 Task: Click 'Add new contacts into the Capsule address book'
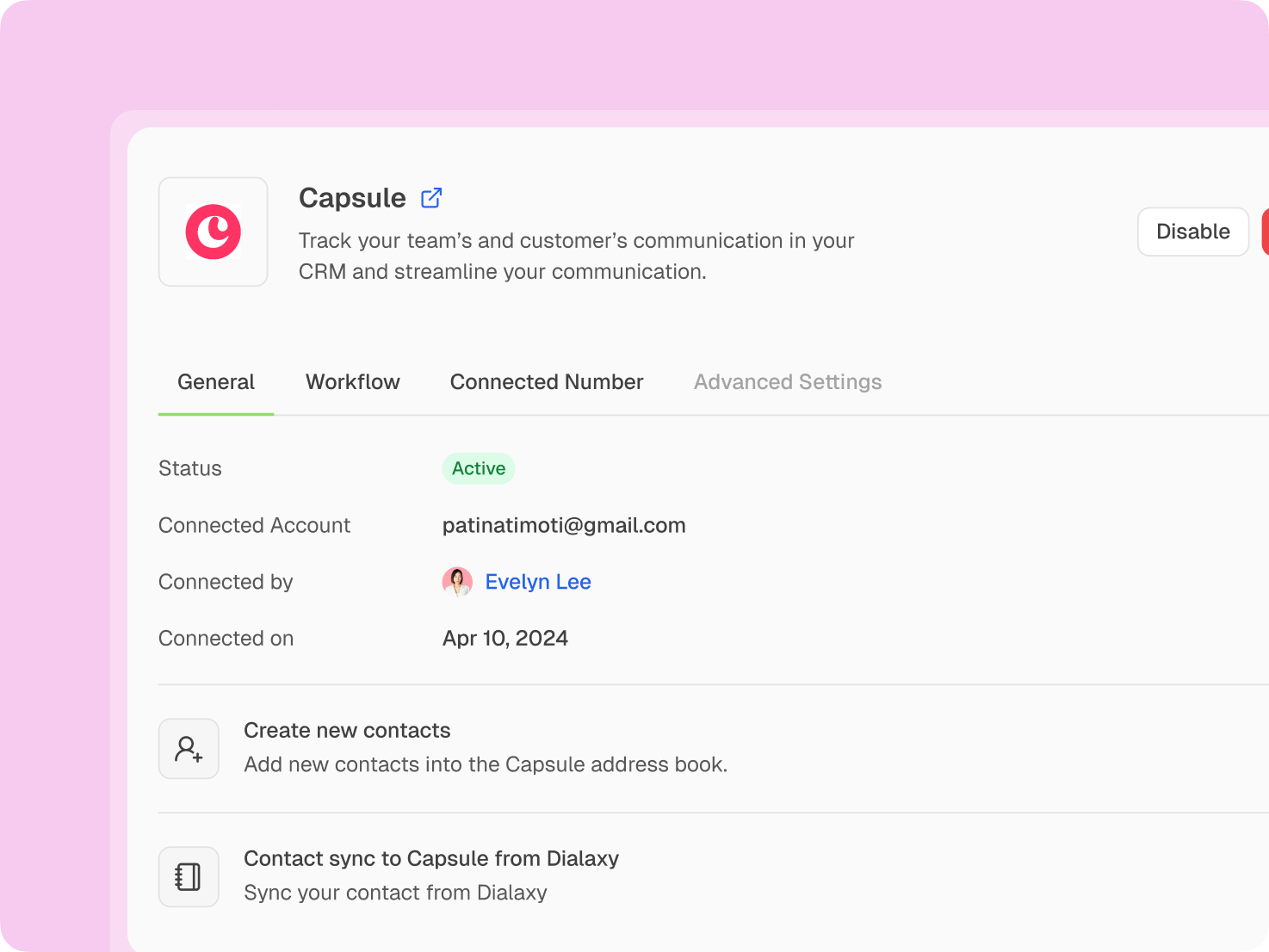(x=486, y=764)
